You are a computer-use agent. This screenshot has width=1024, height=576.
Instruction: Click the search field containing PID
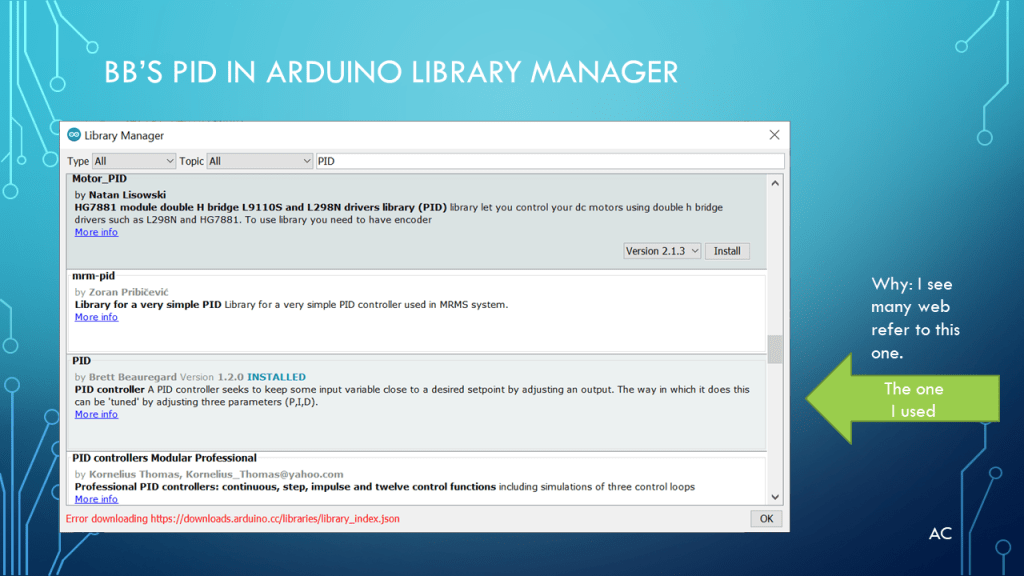548,161
